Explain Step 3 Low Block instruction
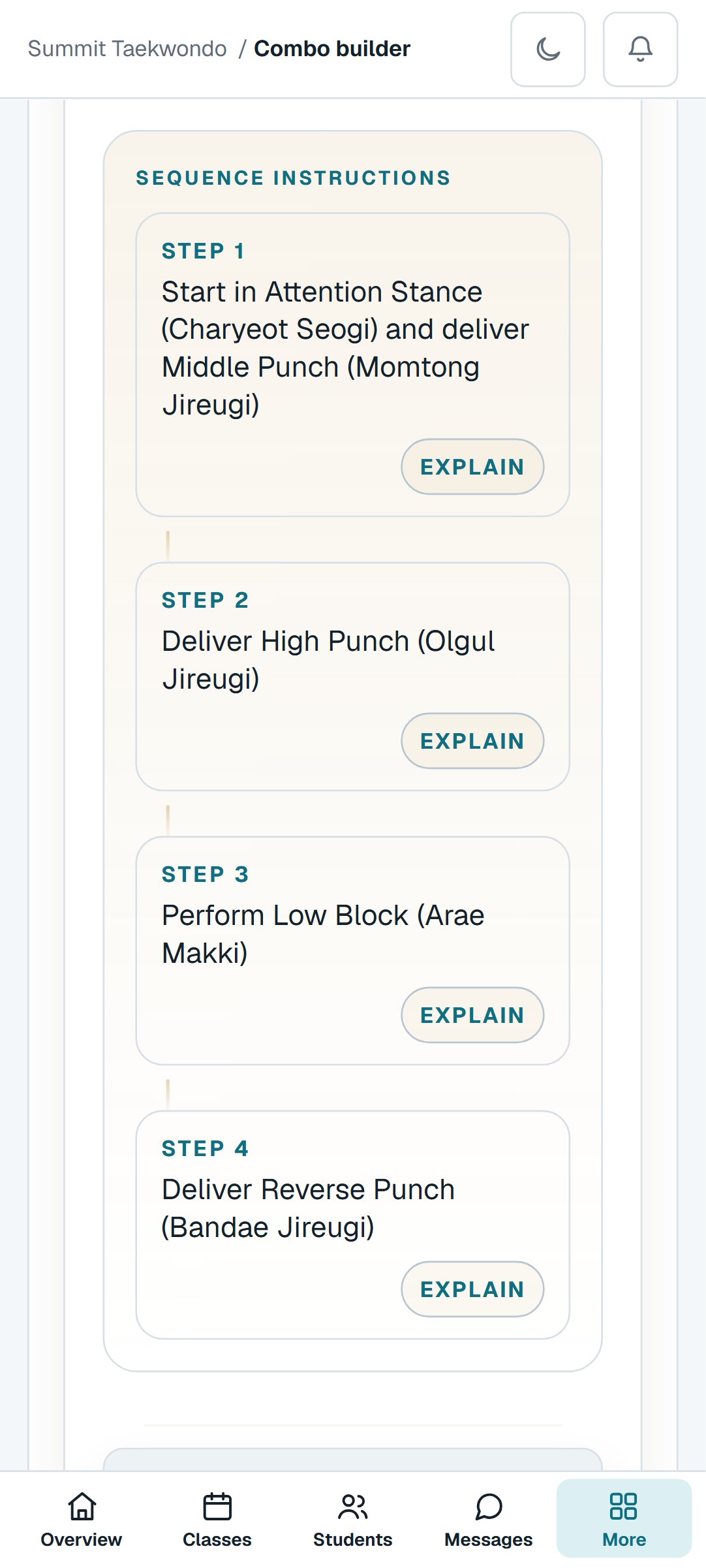 472,1015
